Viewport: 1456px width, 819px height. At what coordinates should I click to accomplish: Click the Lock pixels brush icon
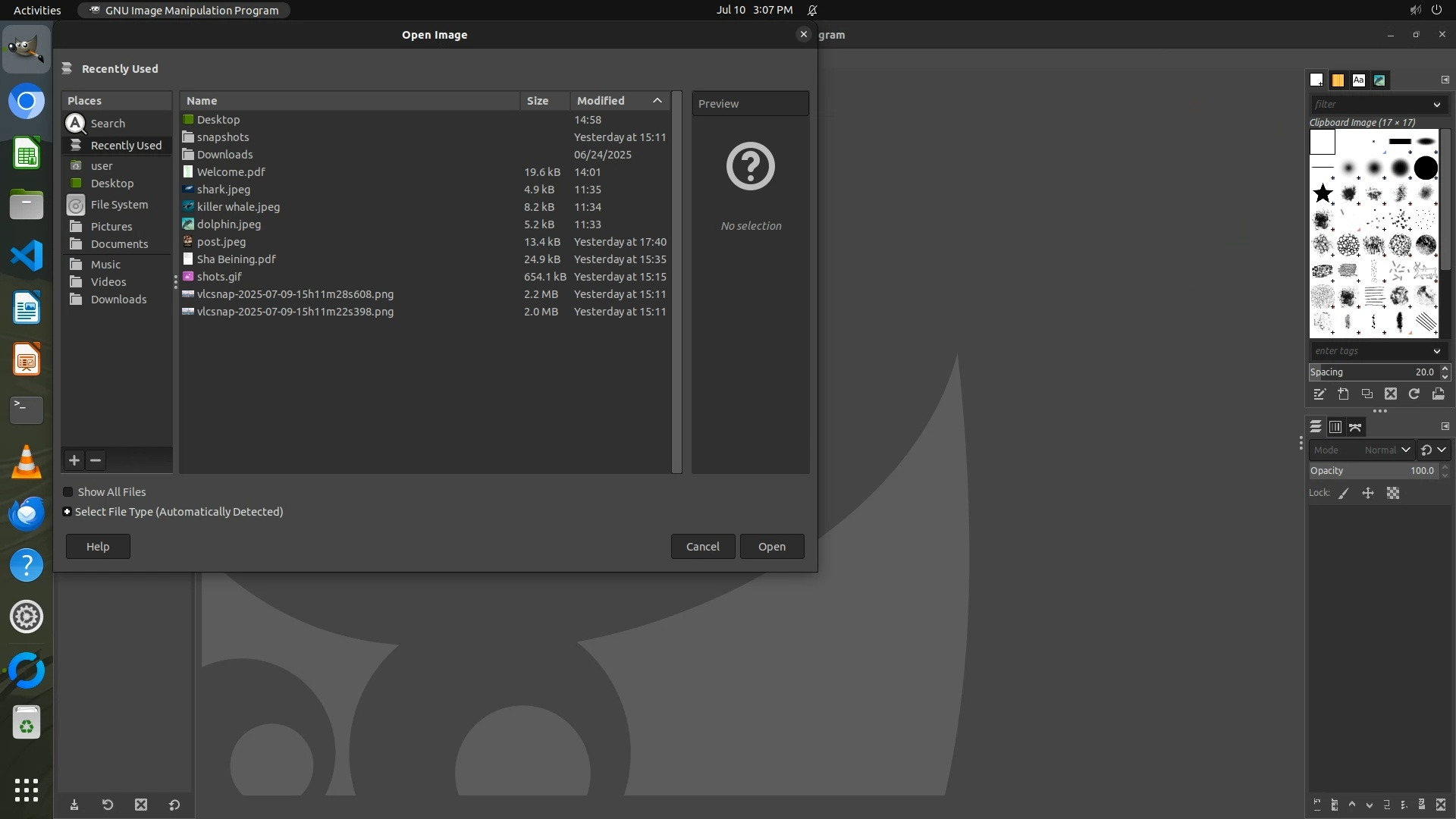[1344, 493]
